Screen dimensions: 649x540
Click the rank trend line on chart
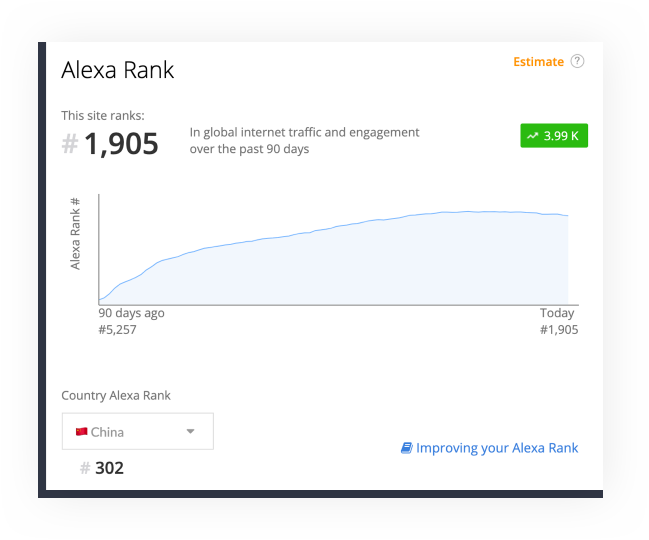click(331, 228)
